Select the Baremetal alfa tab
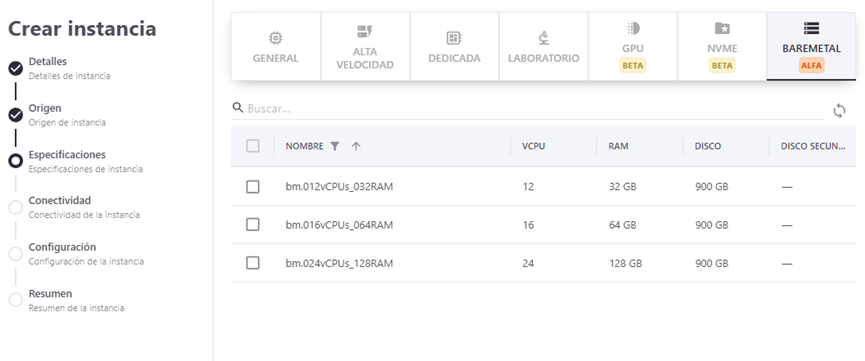 [x=811, y=47]
